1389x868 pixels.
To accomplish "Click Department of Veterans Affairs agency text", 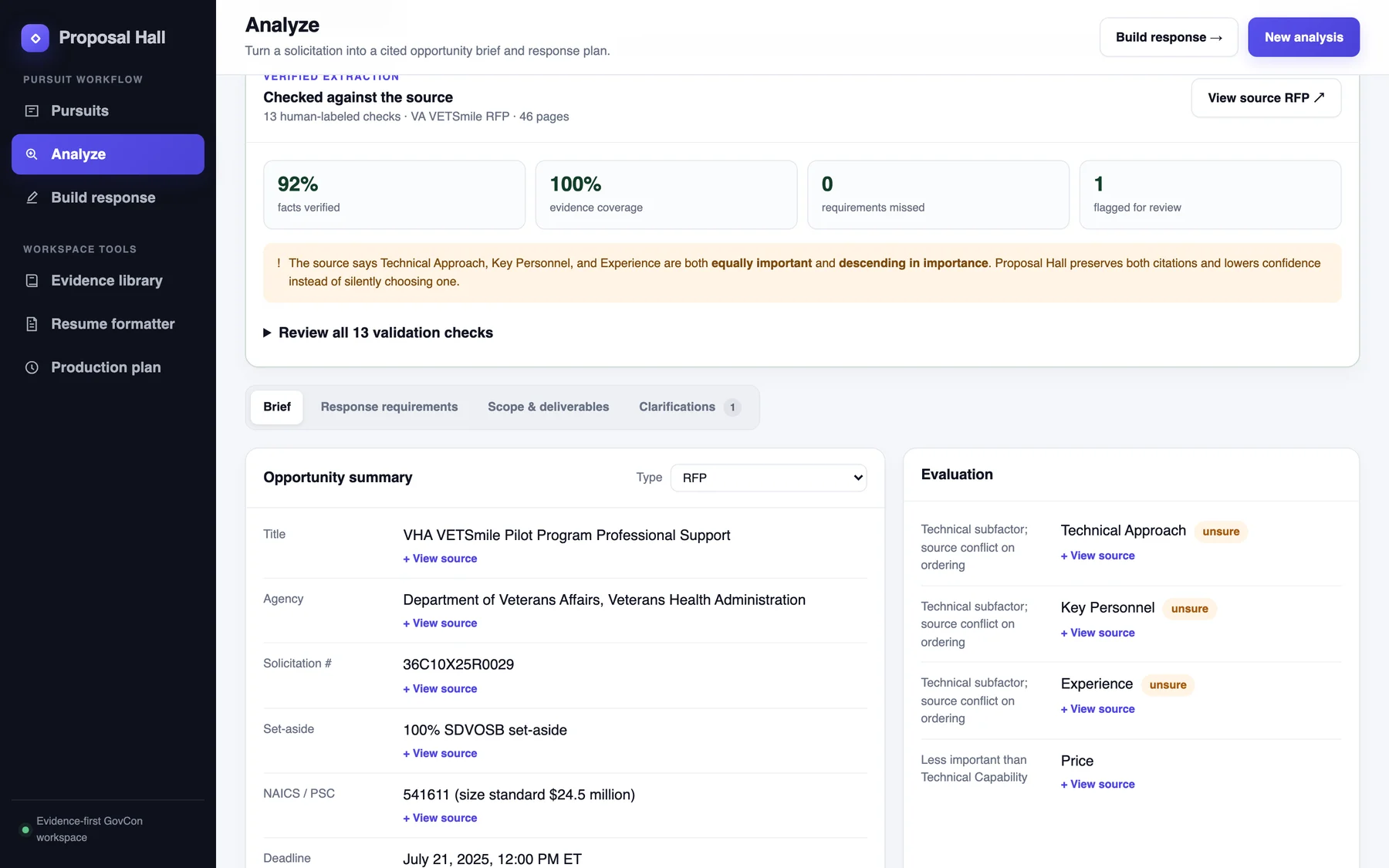I will click(604, 600).
